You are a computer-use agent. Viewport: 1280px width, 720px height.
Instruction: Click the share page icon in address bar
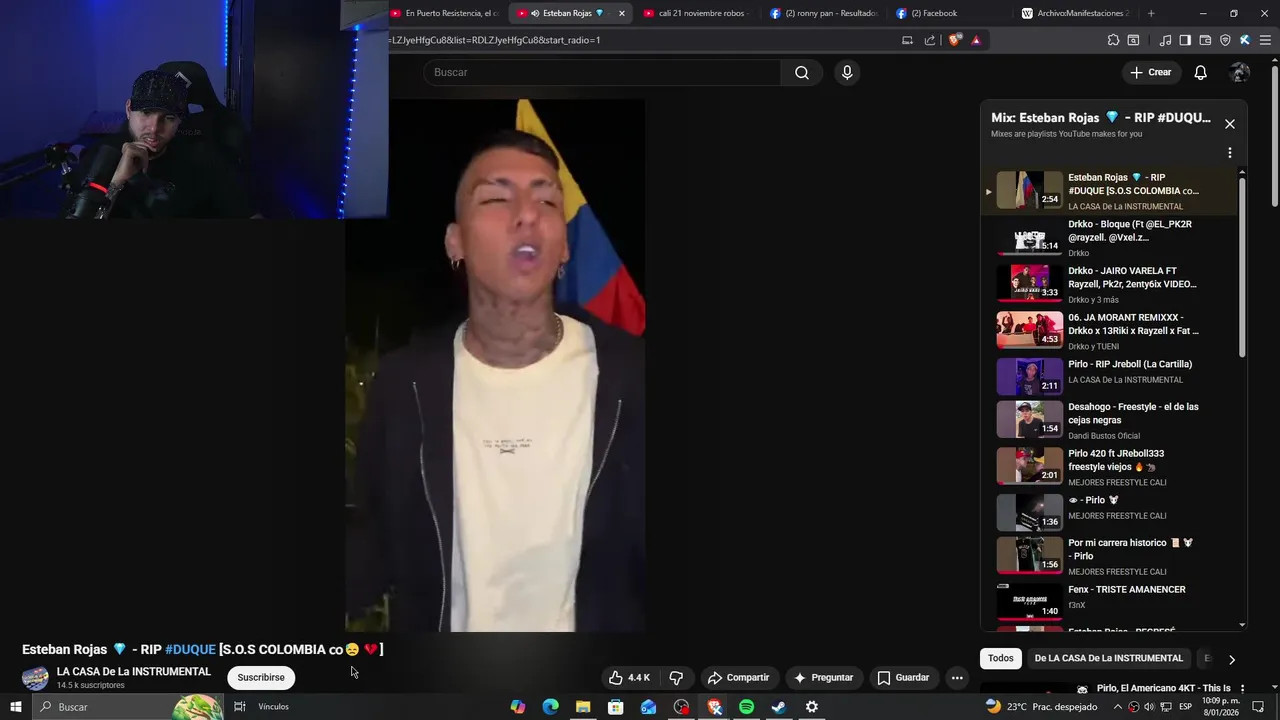(930, 40)
